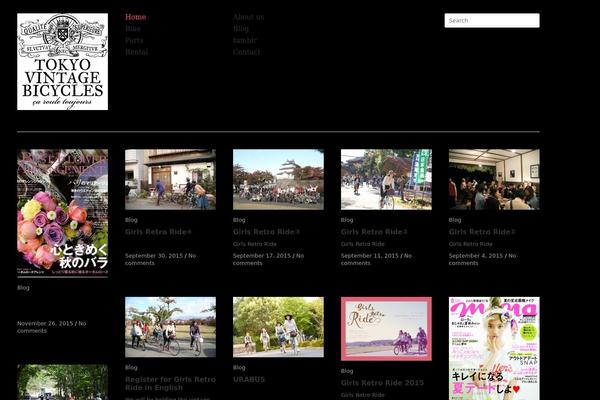Open Girls Retro Ride post dated September 30

click(x=158, y=232)
